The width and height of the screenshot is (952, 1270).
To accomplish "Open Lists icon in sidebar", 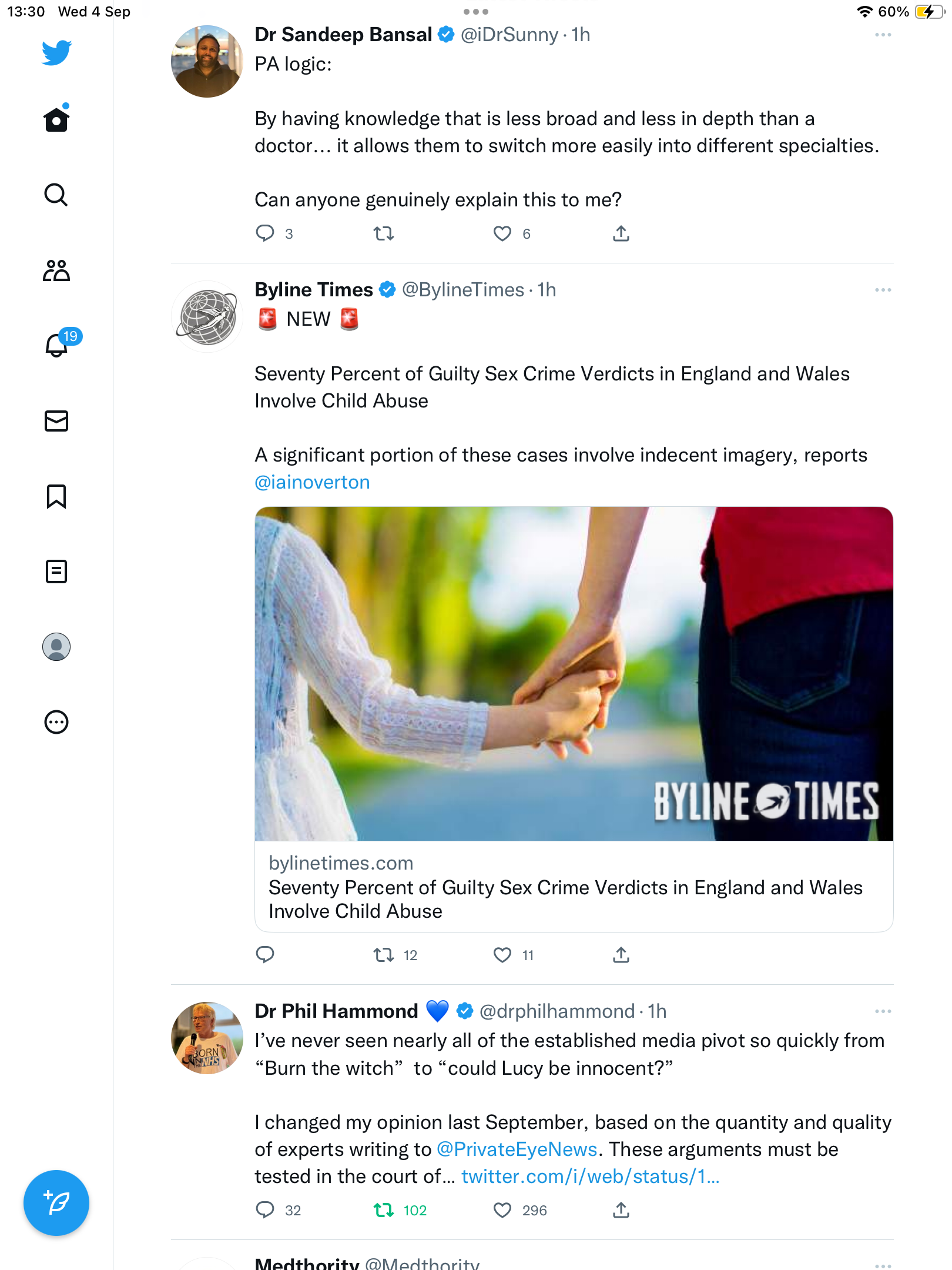I will point(56,571).
